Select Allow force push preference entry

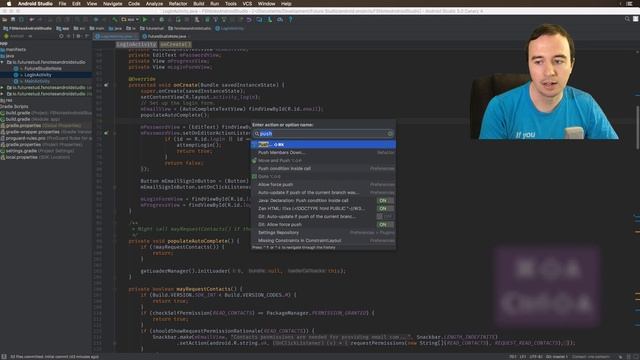pyautogui.click(x=323, y=184)
